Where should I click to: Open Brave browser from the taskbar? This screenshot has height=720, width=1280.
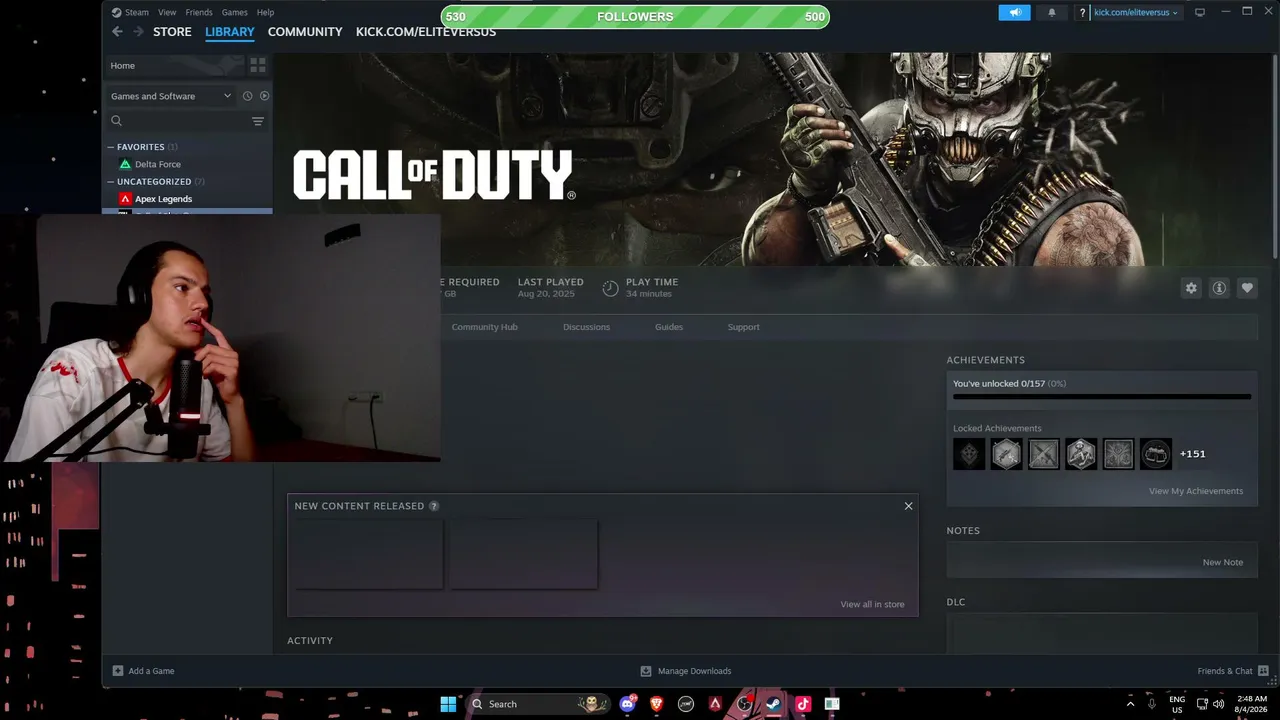click(657, 704)
